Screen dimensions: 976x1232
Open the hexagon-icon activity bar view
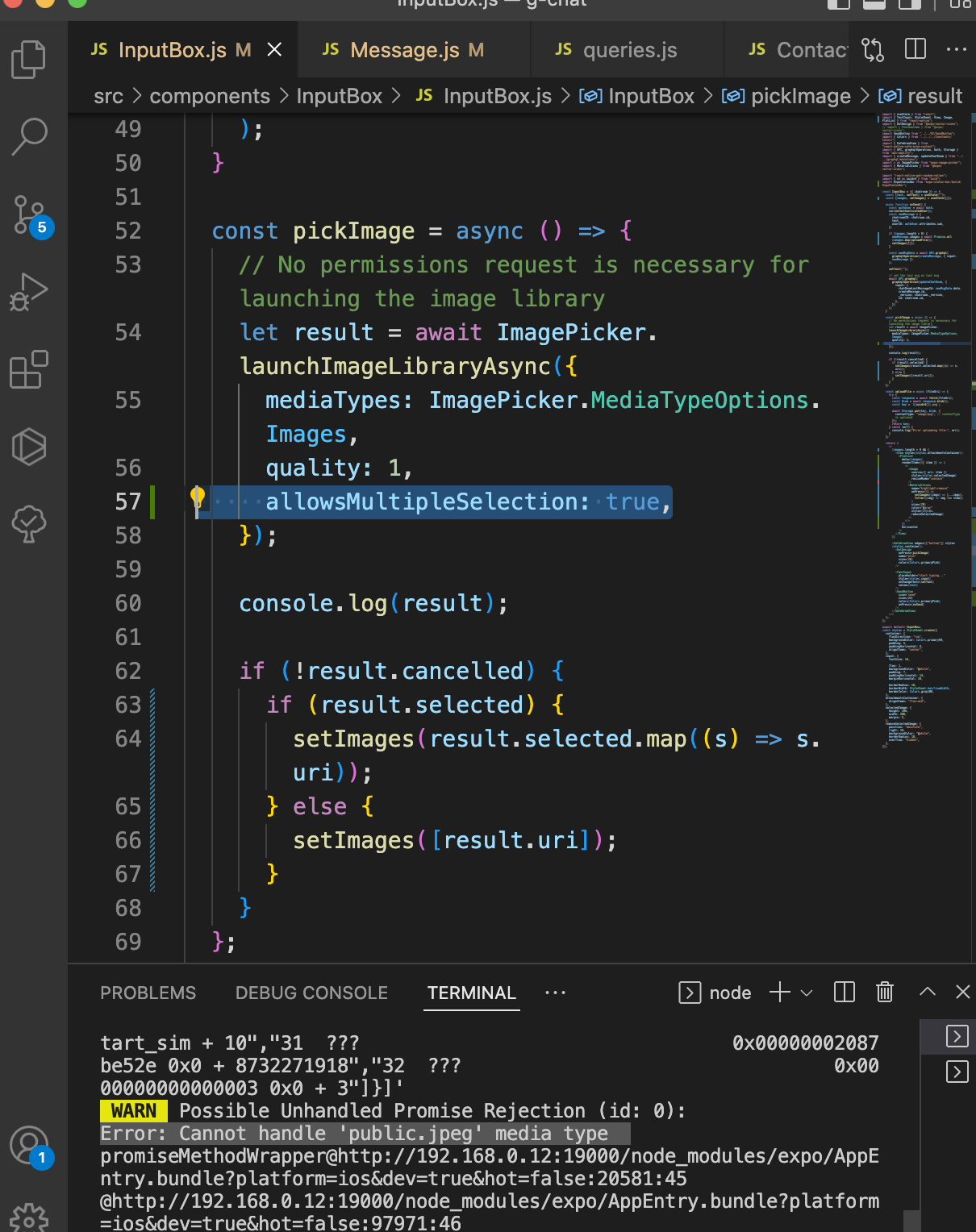click(29, 446)
